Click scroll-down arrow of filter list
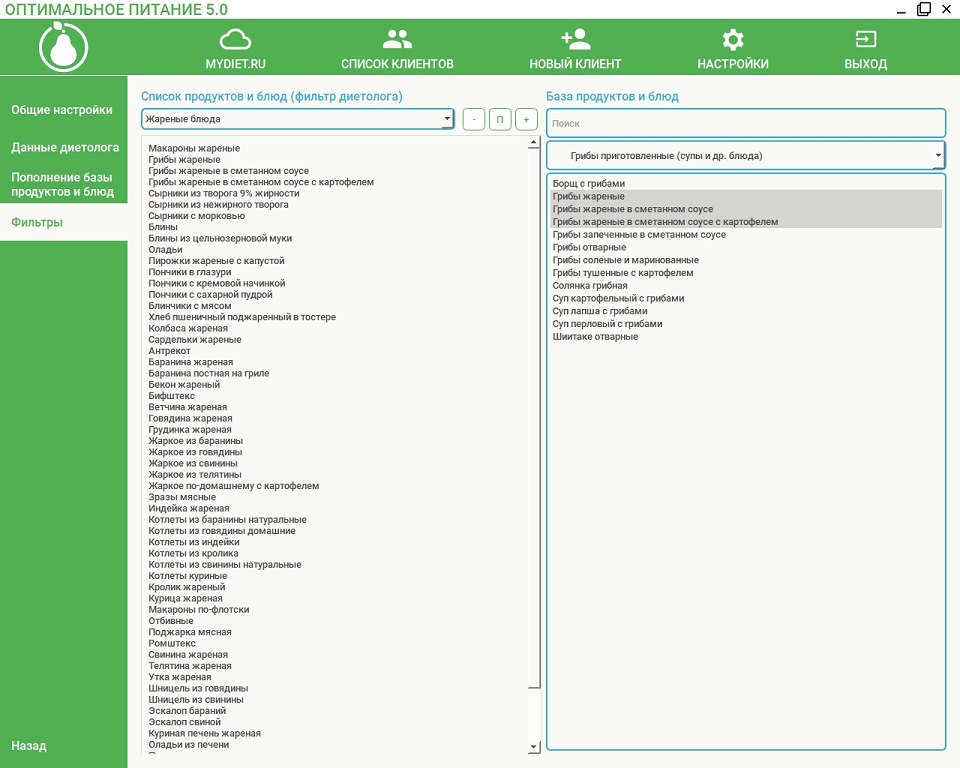960x768 pixels. (533, 747)
